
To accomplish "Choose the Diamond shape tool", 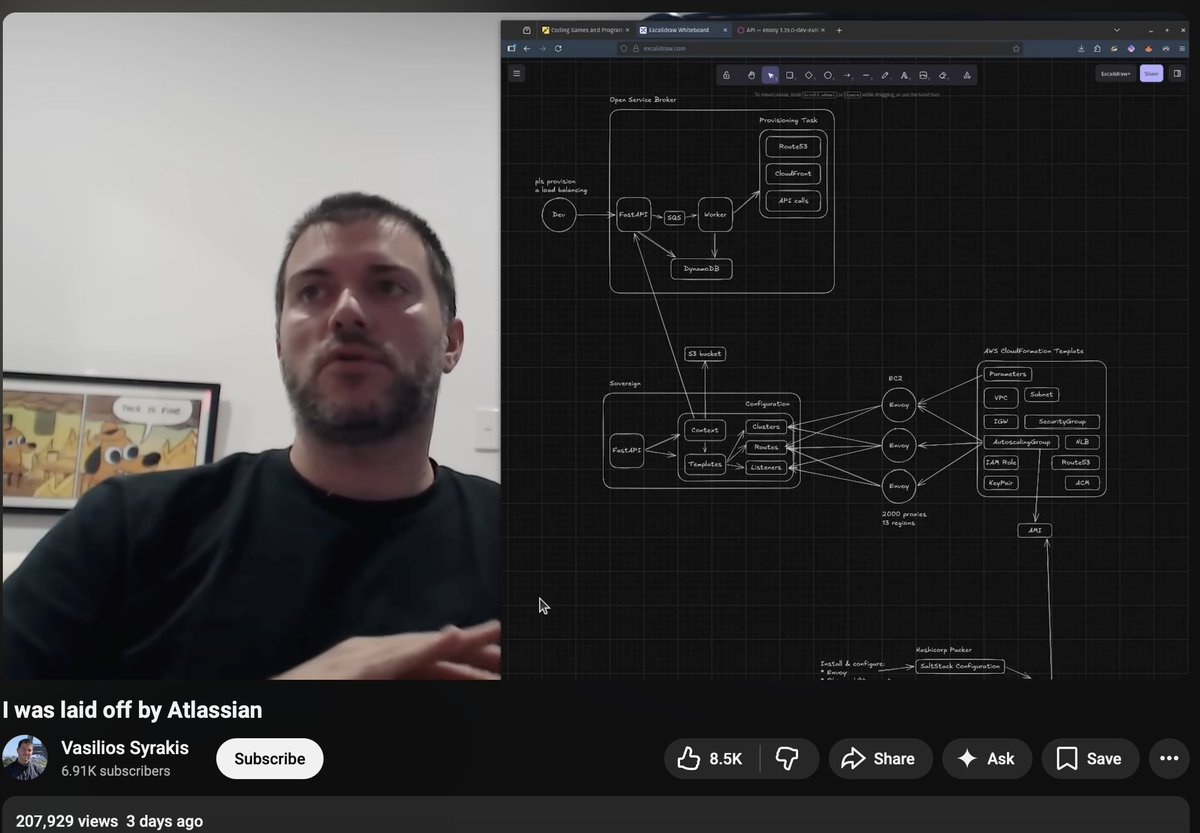I will (x=809, y=75).
